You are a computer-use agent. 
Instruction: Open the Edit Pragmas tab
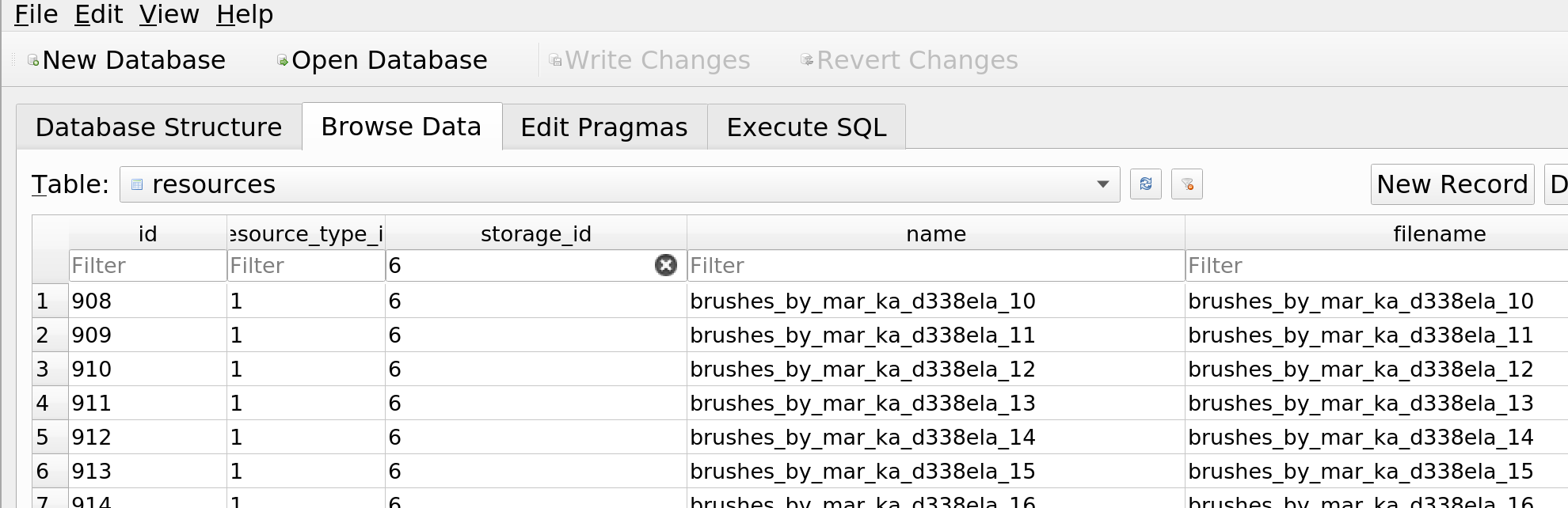[x=603, y=127]
